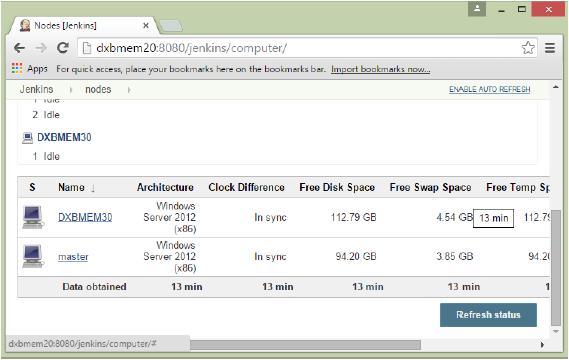
Task: Click the 4.54 GB swap space cell
Action: [455, 217]
